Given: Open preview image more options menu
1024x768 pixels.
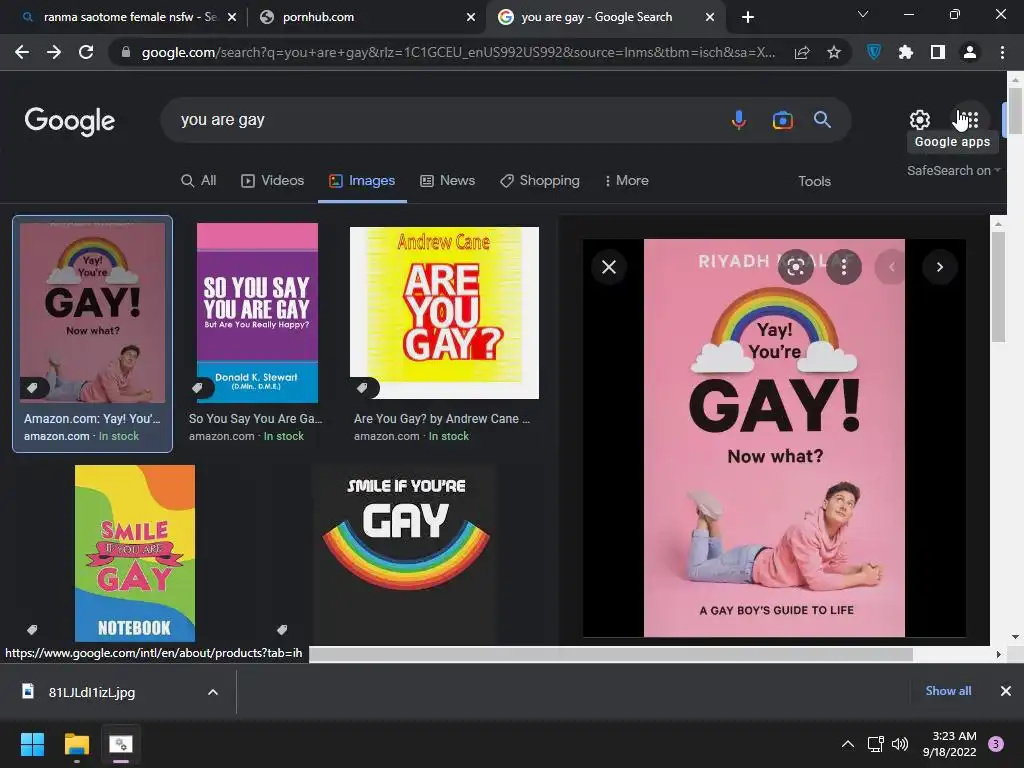Looking at the screenshot, I should 844,267.
